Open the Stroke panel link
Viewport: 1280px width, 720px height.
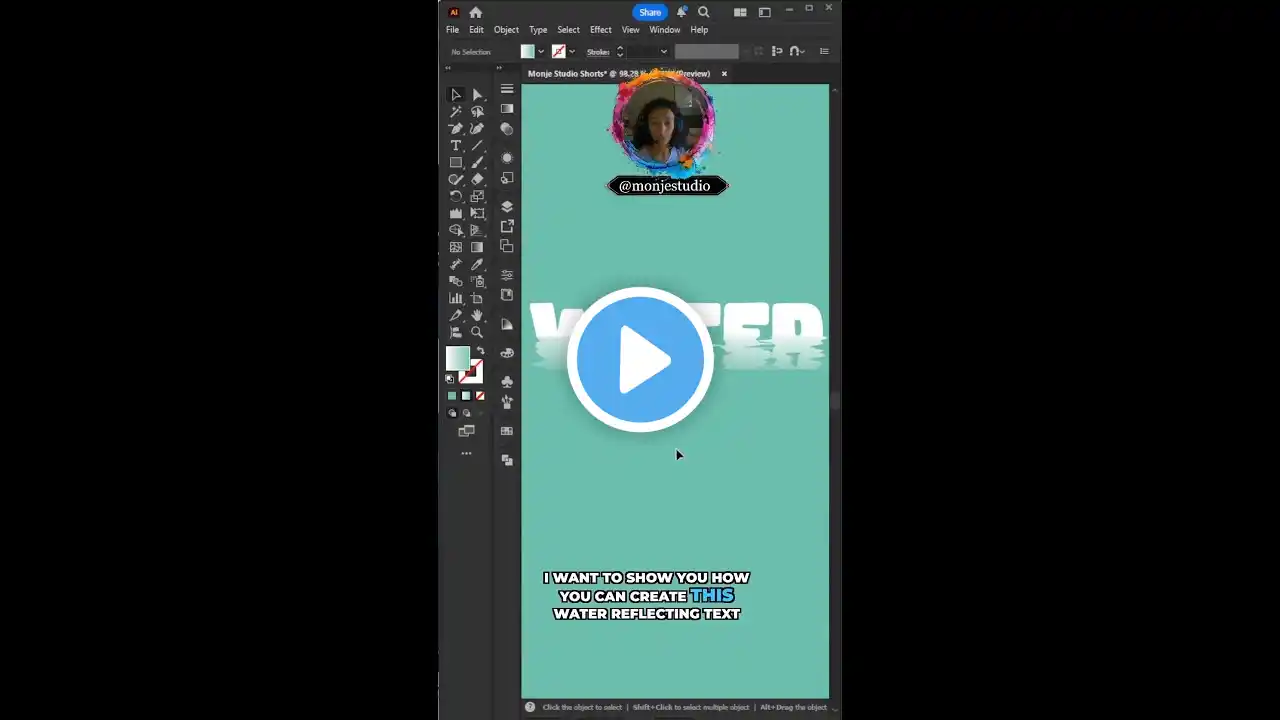598,52
